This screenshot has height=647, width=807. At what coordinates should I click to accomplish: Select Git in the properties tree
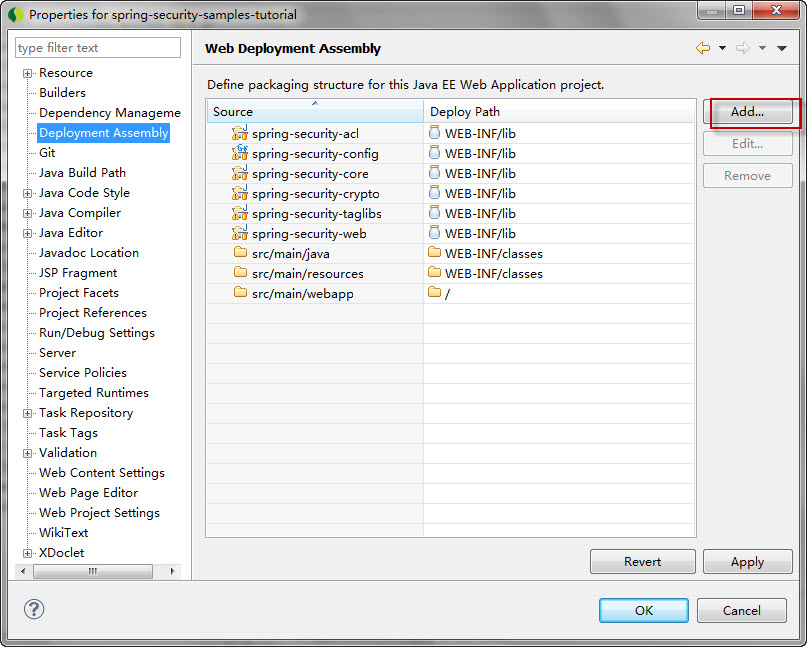(x=47, y=153)
